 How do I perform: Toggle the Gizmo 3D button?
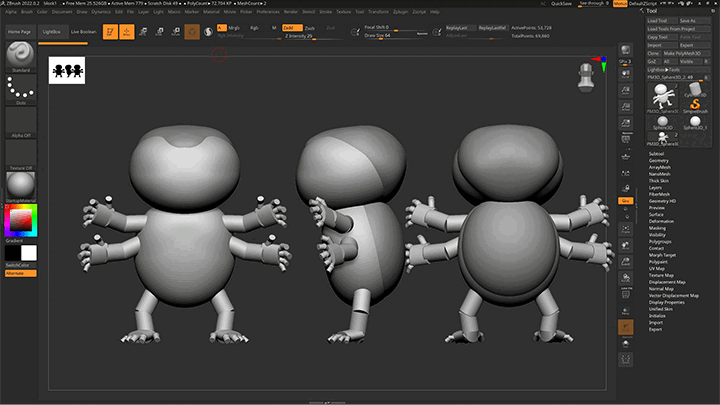[x=192, y=32]
